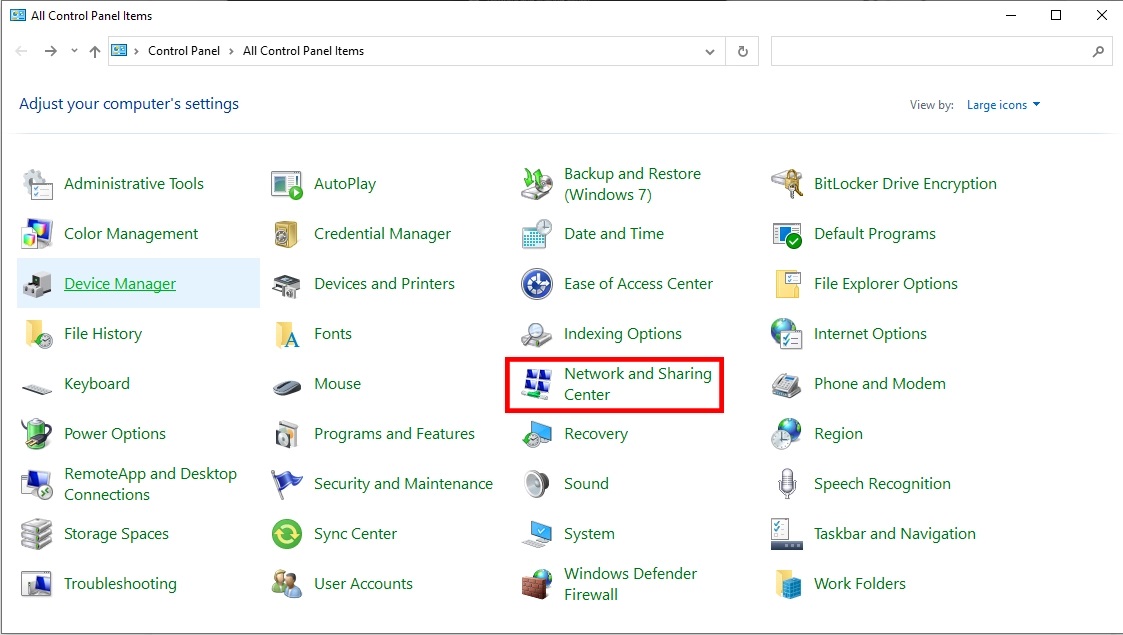
Task: Open the Device Manager link
Action: coord(120,284)
